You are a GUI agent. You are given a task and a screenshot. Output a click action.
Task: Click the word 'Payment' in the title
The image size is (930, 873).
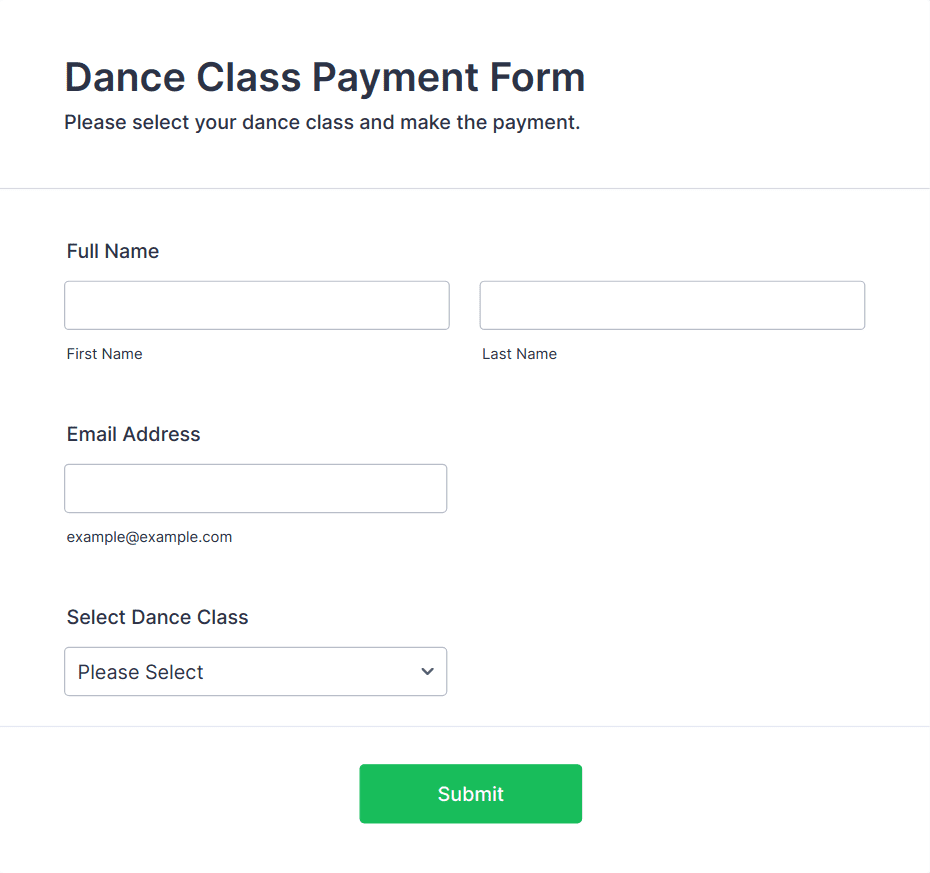point(395,78)
